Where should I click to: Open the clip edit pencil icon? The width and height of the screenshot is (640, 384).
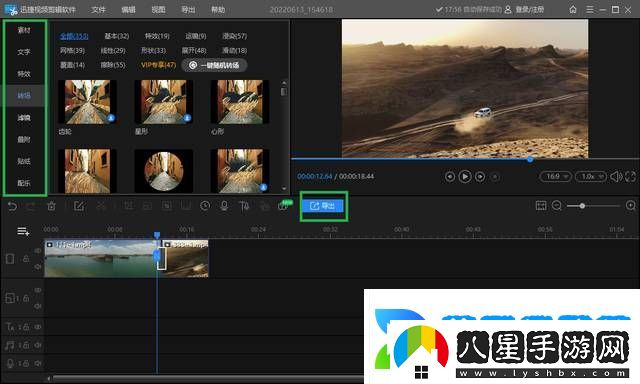tap(79, 206)
